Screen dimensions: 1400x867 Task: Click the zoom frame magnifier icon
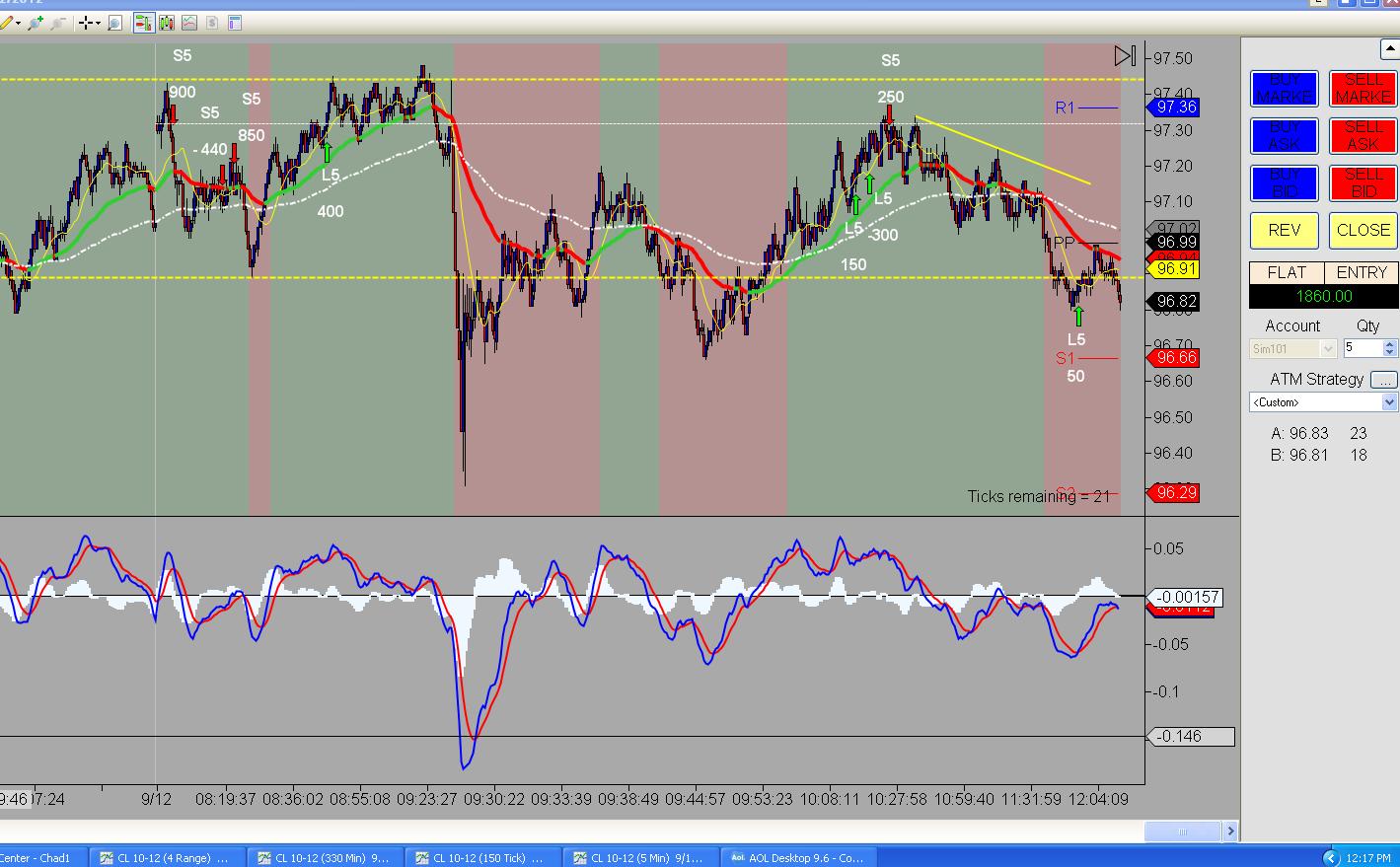click(x=115, y=22)
